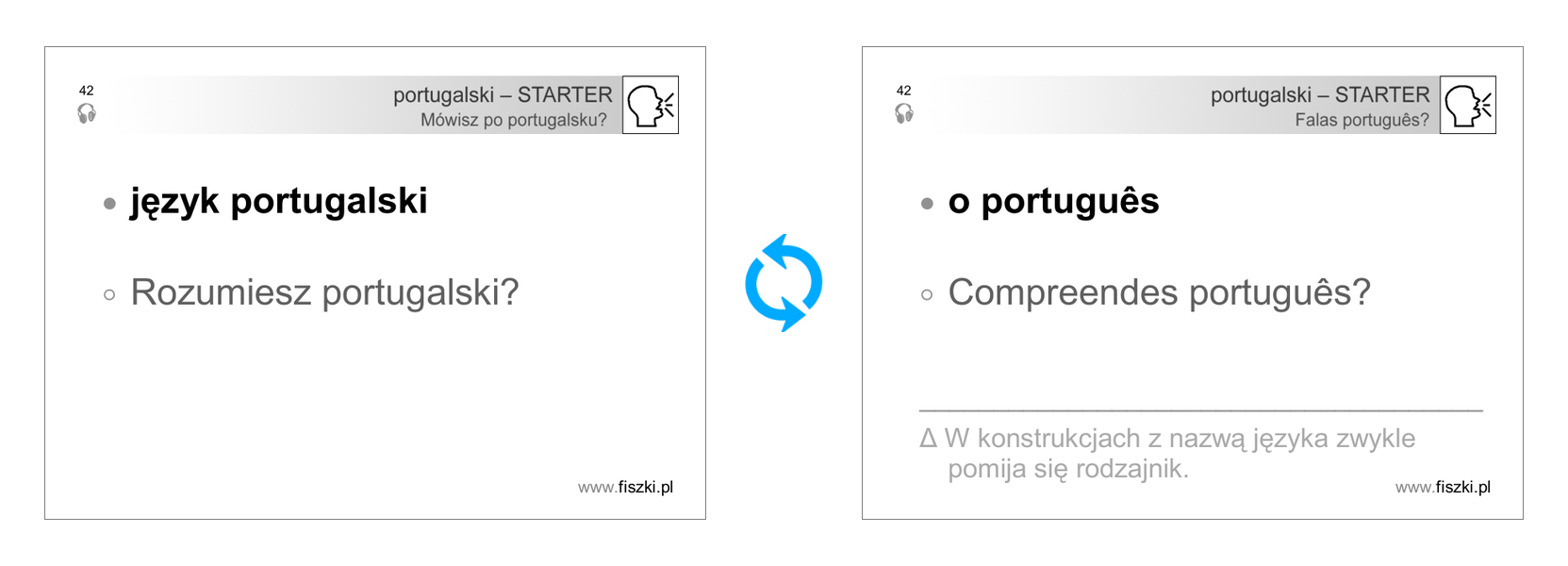This screenshot has height=566, width=1568.
Task: Click the speaking head icon beside "Falas português?"
Action: [x=1468, y=105]
